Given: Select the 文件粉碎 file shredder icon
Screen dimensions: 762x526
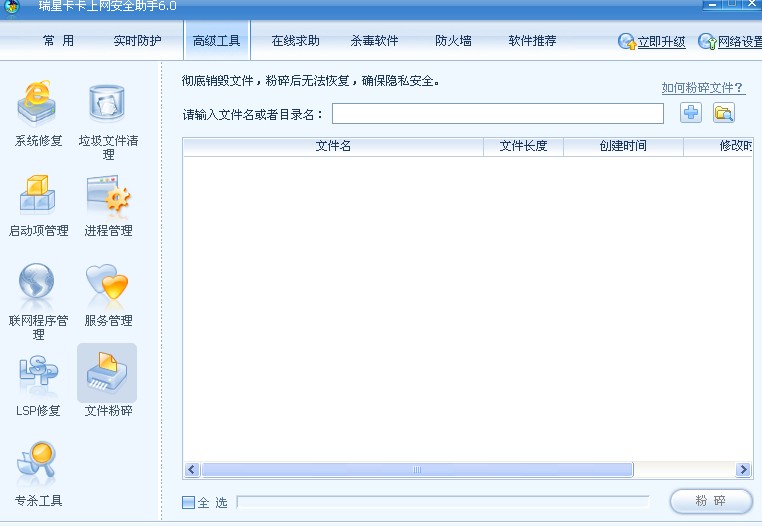Looking at the screenshot, I should click(x=107, y=373).
